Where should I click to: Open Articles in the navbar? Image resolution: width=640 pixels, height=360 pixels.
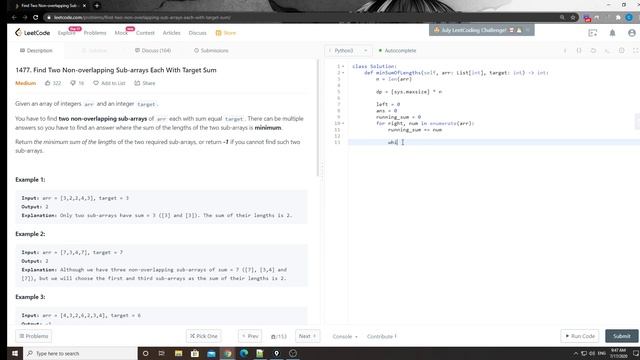(x=171, y=33)
